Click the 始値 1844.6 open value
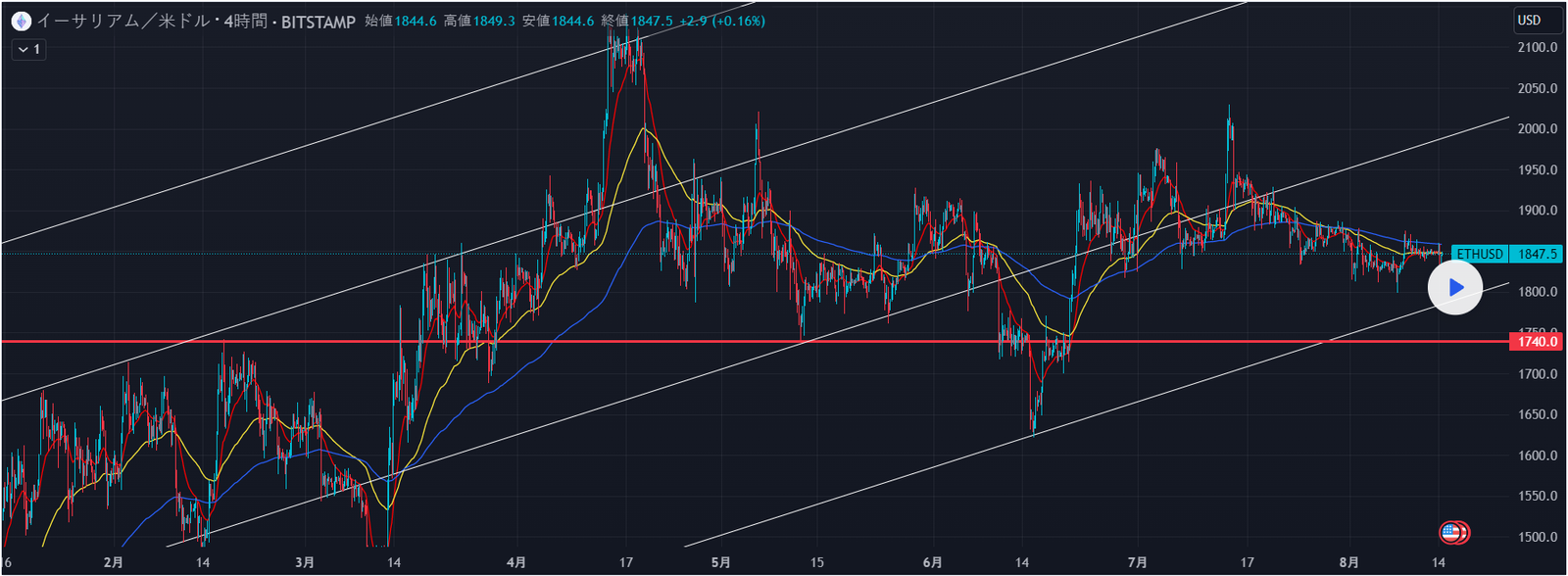The image size is (1568, 576). (415, 21)
